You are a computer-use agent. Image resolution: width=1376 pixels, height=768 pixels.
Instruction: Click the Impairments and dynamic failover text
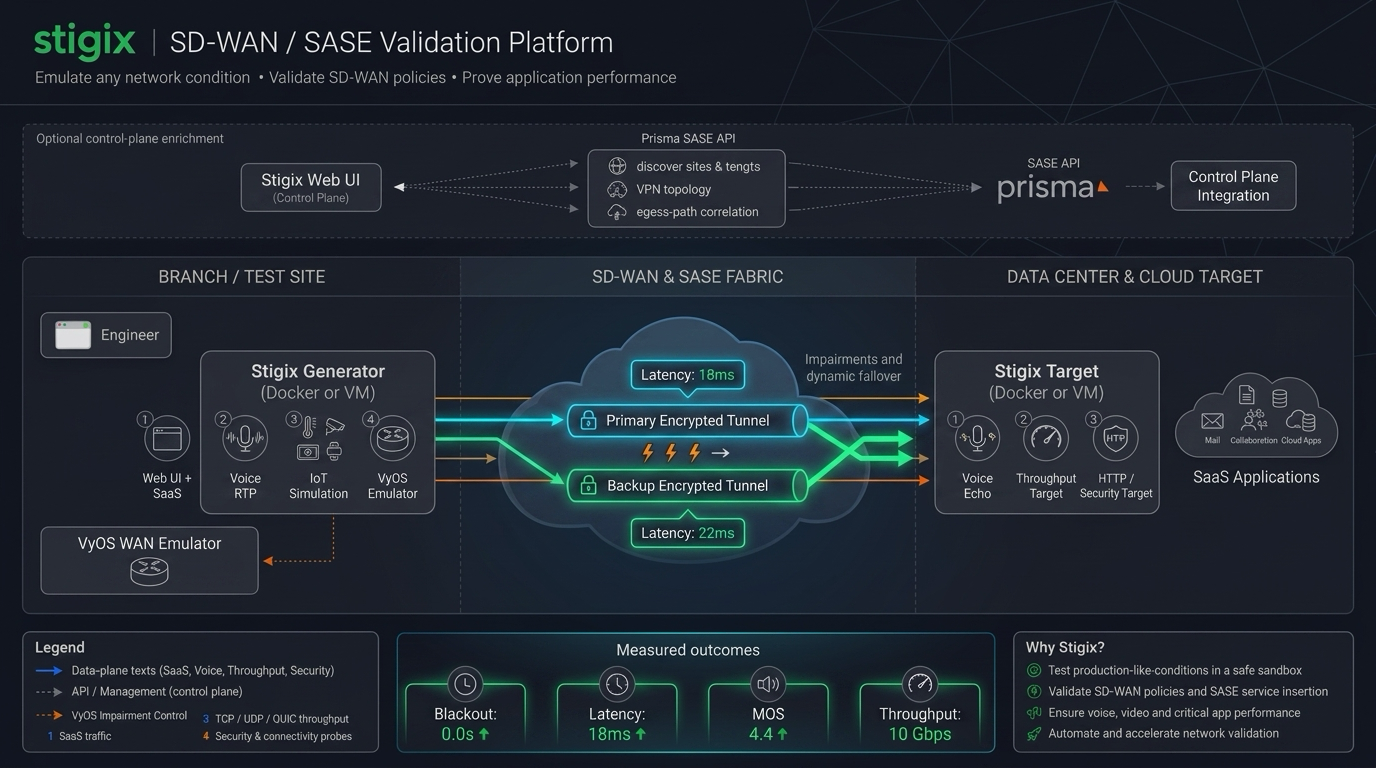pyautogui.click(x=853, y=368)
